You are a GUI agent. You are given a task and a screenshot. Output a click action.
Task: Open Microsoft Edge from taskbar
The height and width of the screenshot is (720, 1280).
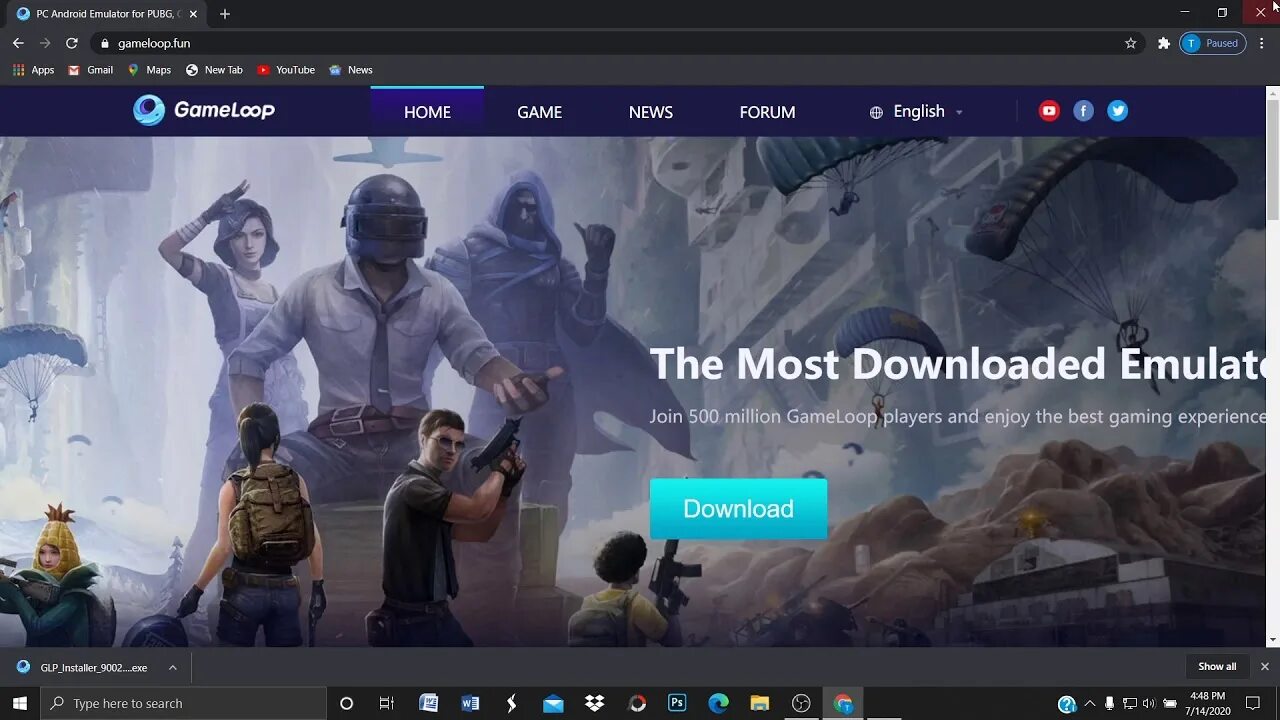point(718,703)
